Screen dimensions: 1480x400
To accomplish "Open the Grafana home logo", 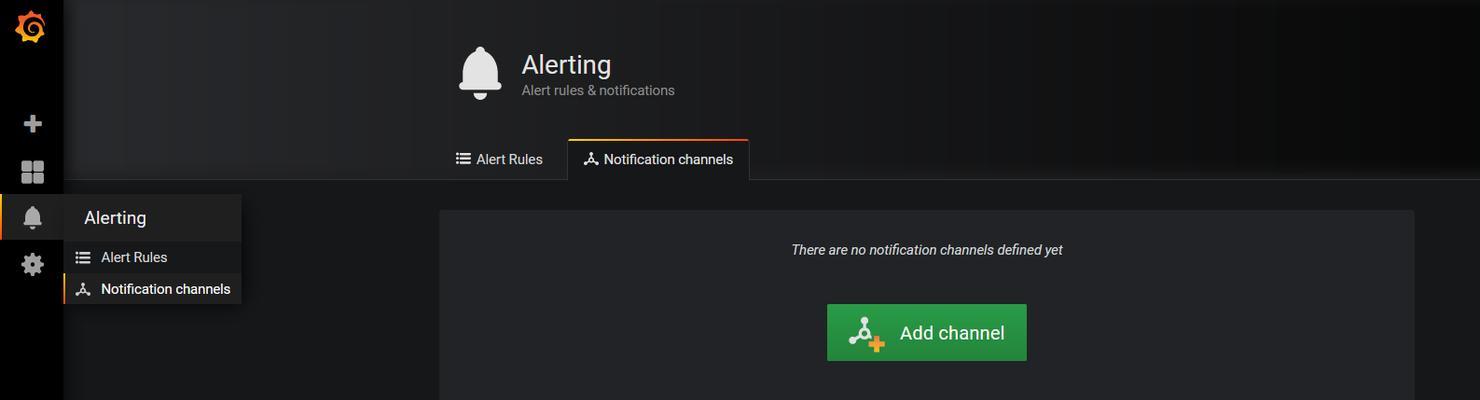I will tap(31, 27).
